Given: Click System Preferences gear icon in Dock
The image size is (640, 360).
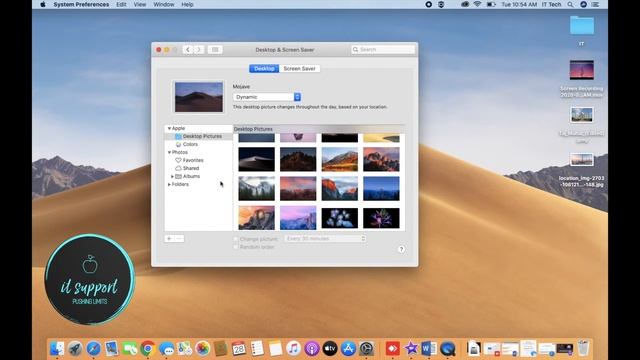Looking at the screenshot, I should 367,349.
